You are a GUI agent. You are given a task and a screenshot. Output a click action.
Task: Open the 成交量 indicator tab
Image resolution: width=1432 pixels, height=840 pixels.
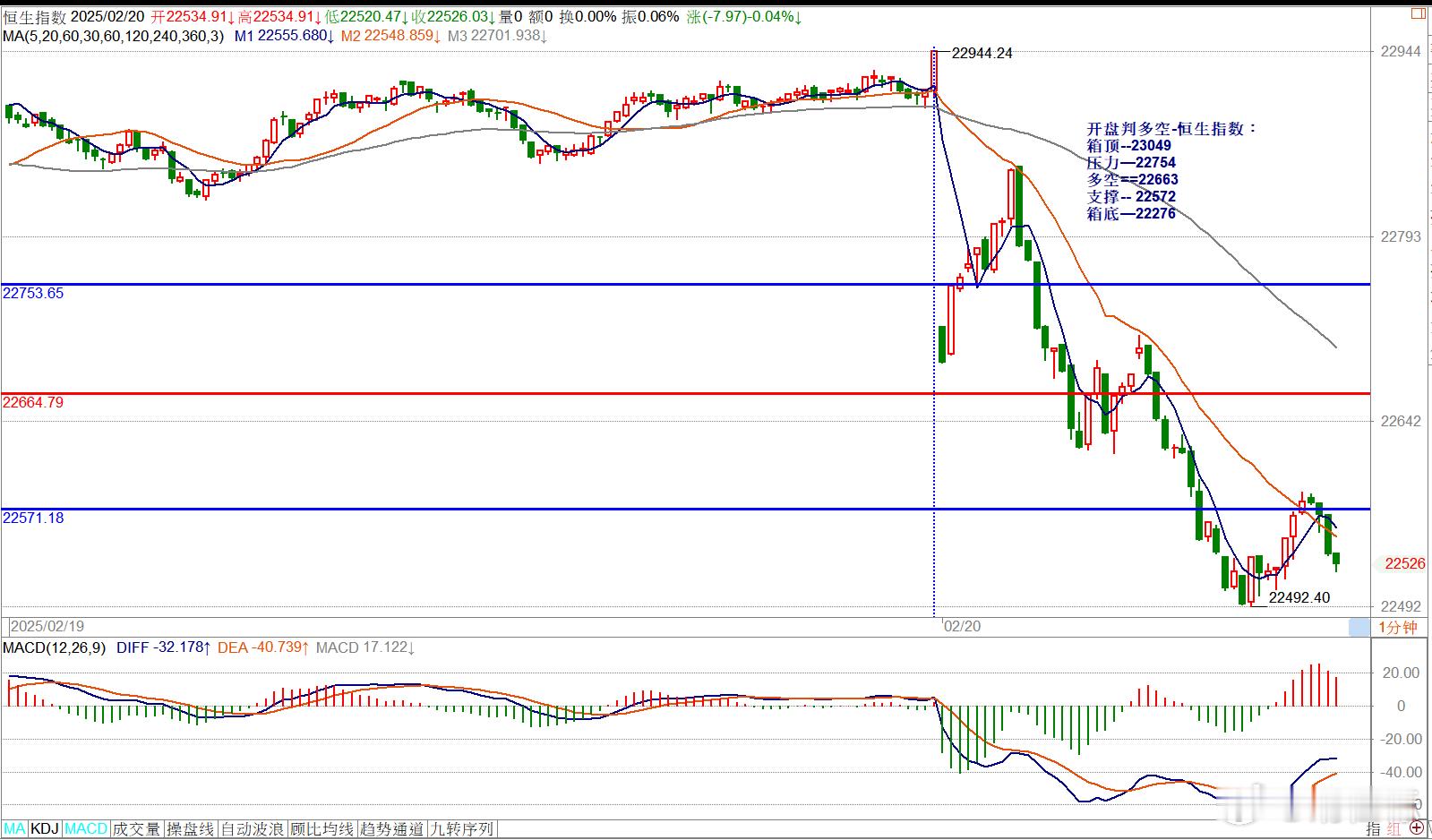click(x=137, y=829)
